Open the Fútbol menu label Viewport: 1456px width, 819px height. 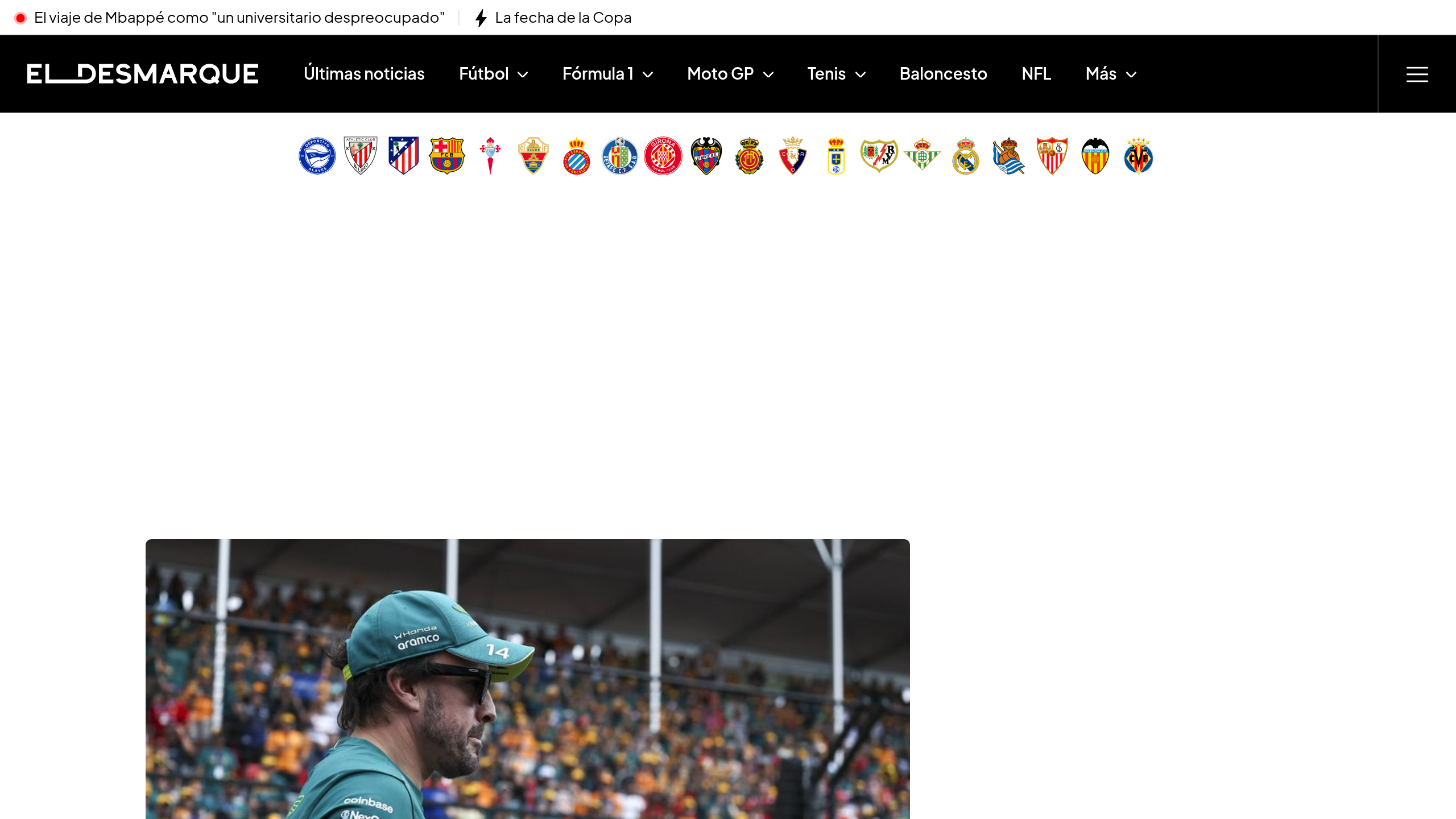(x=484, y=74)
